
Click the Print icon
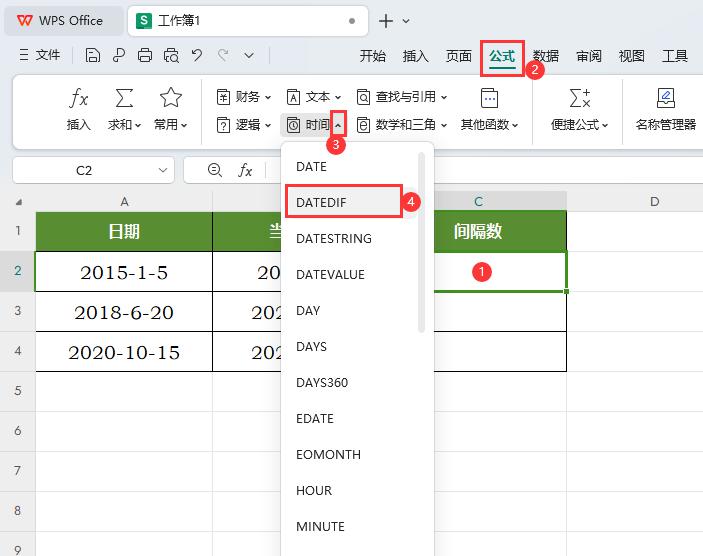[x=145, y=56]
